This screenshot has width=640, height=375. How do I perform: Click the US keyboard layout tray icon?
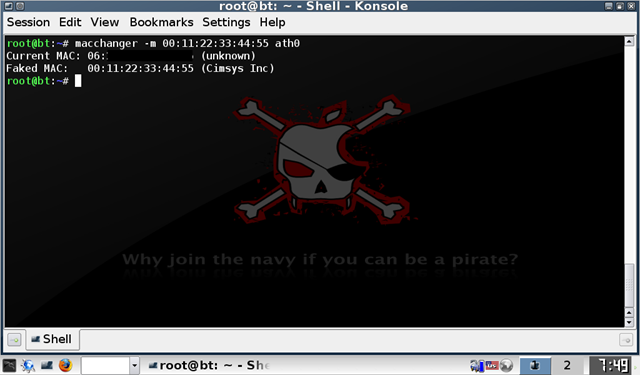point(492,365)
